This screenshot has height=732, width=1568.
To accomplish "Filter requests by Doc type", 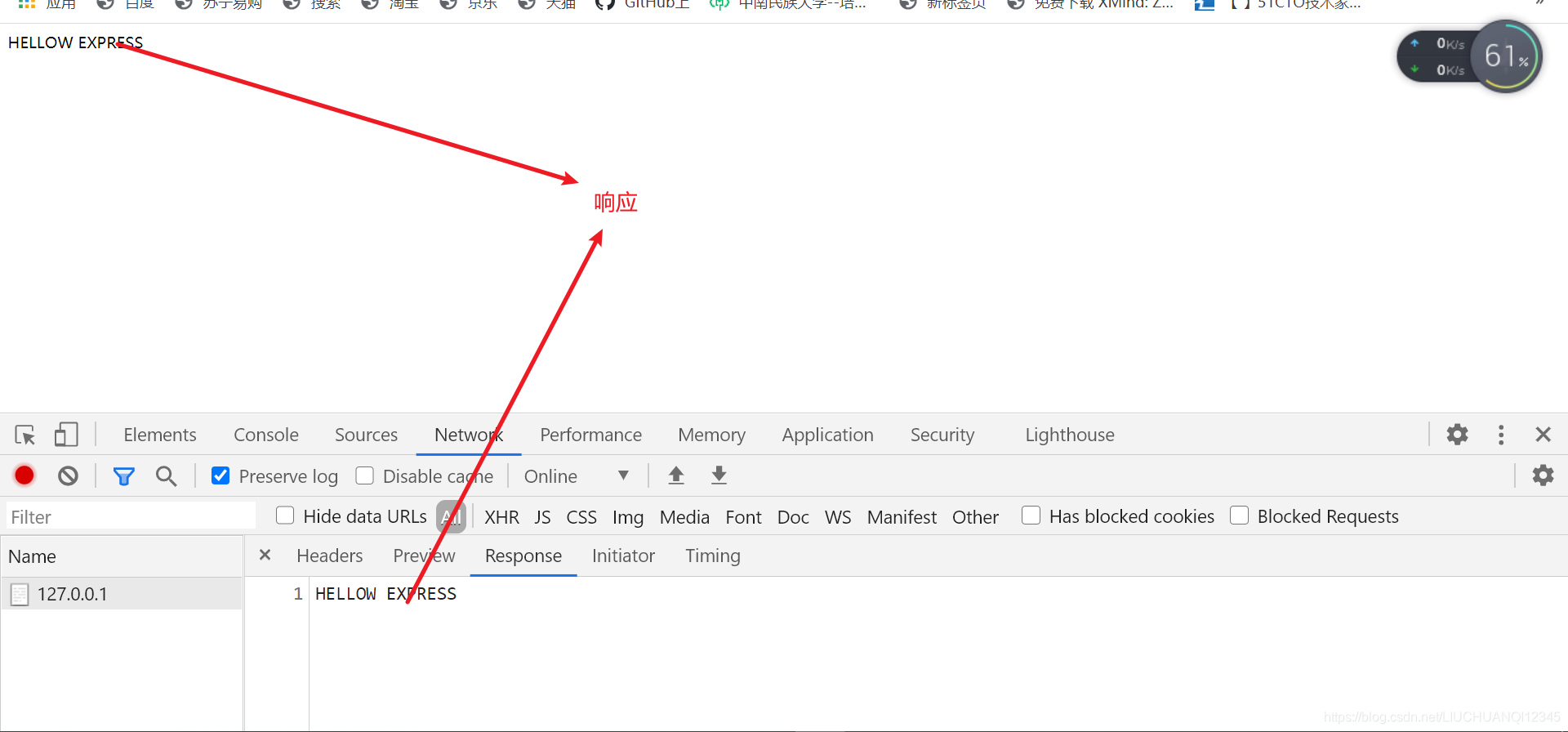I will [x=793, y=517].
